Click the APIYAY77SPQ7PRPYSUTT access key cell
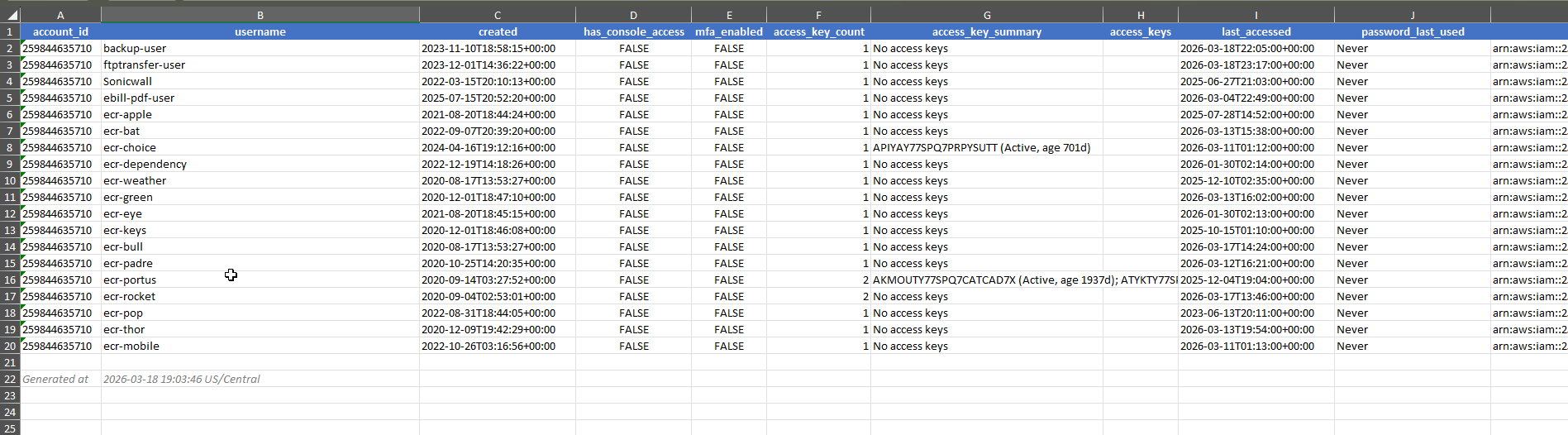The height and width of the screenshot is (435, 1568). coord(987,147)
